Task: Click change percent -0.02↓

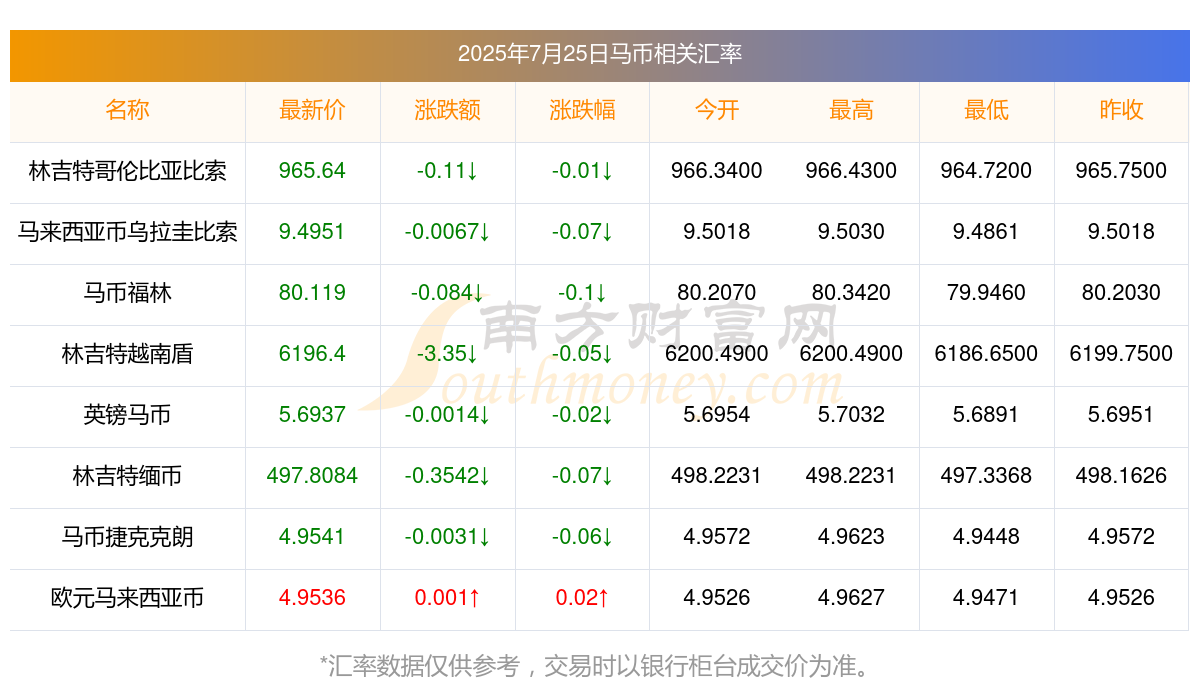Action: (582, 415)
